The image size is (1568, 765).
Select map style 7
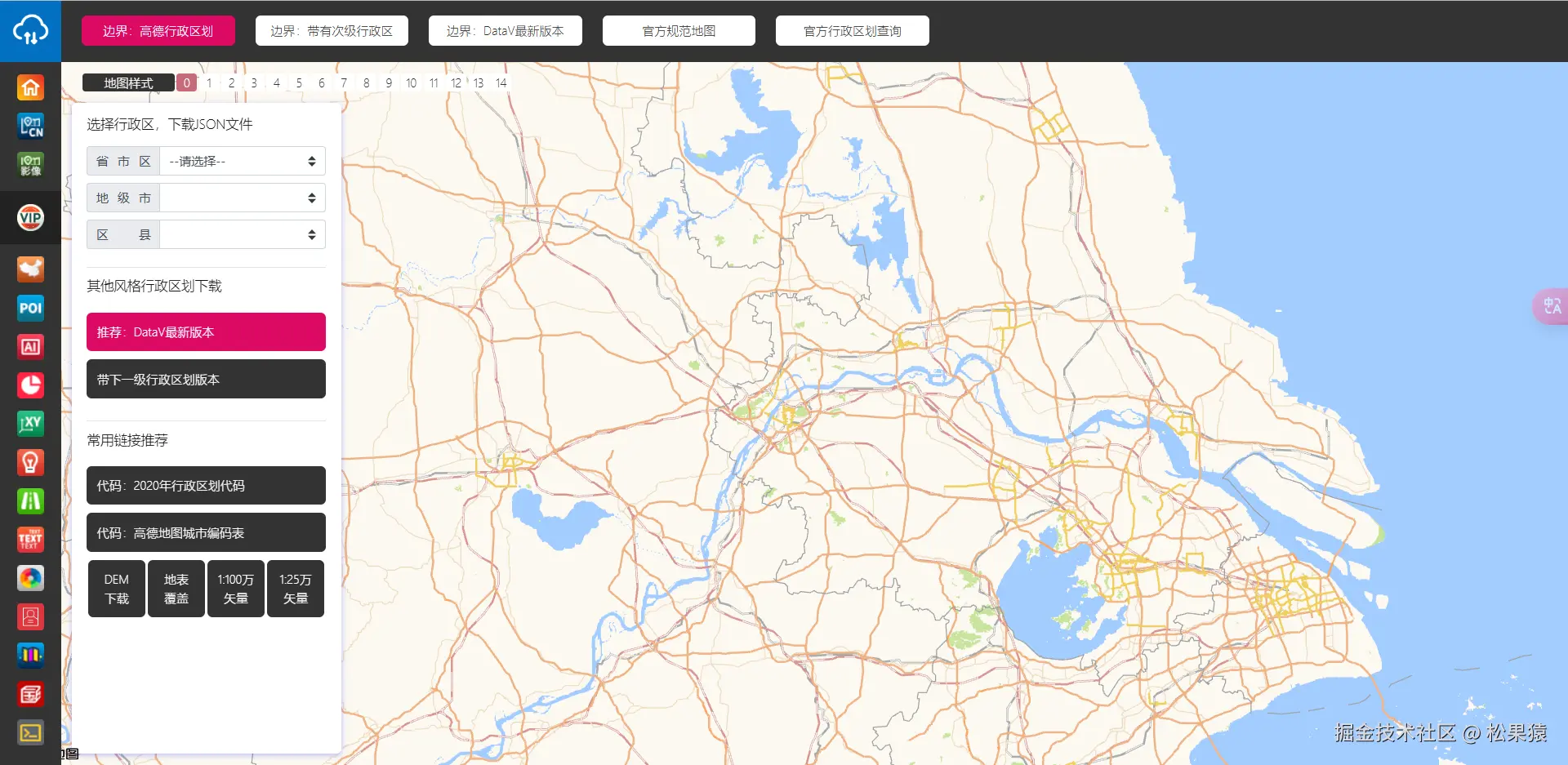click(344, 82)
